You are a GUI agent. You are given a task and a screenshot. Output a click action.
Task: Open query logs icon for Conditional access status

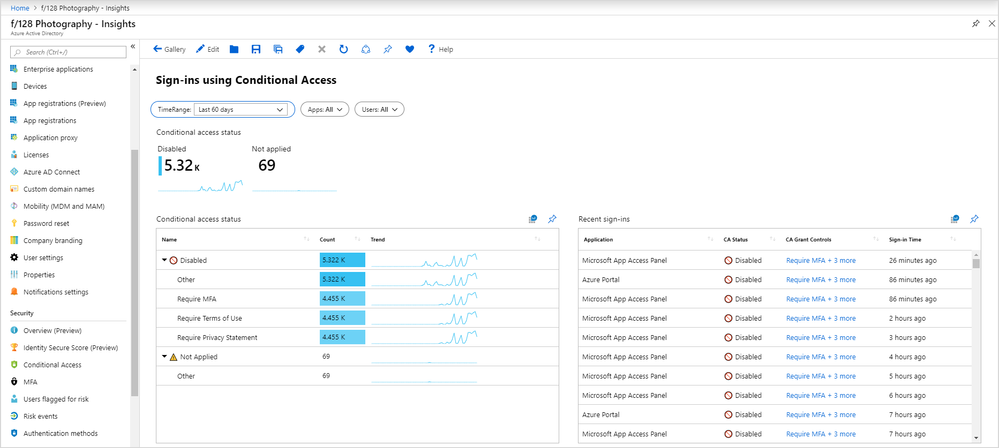(x=533, y=219)
